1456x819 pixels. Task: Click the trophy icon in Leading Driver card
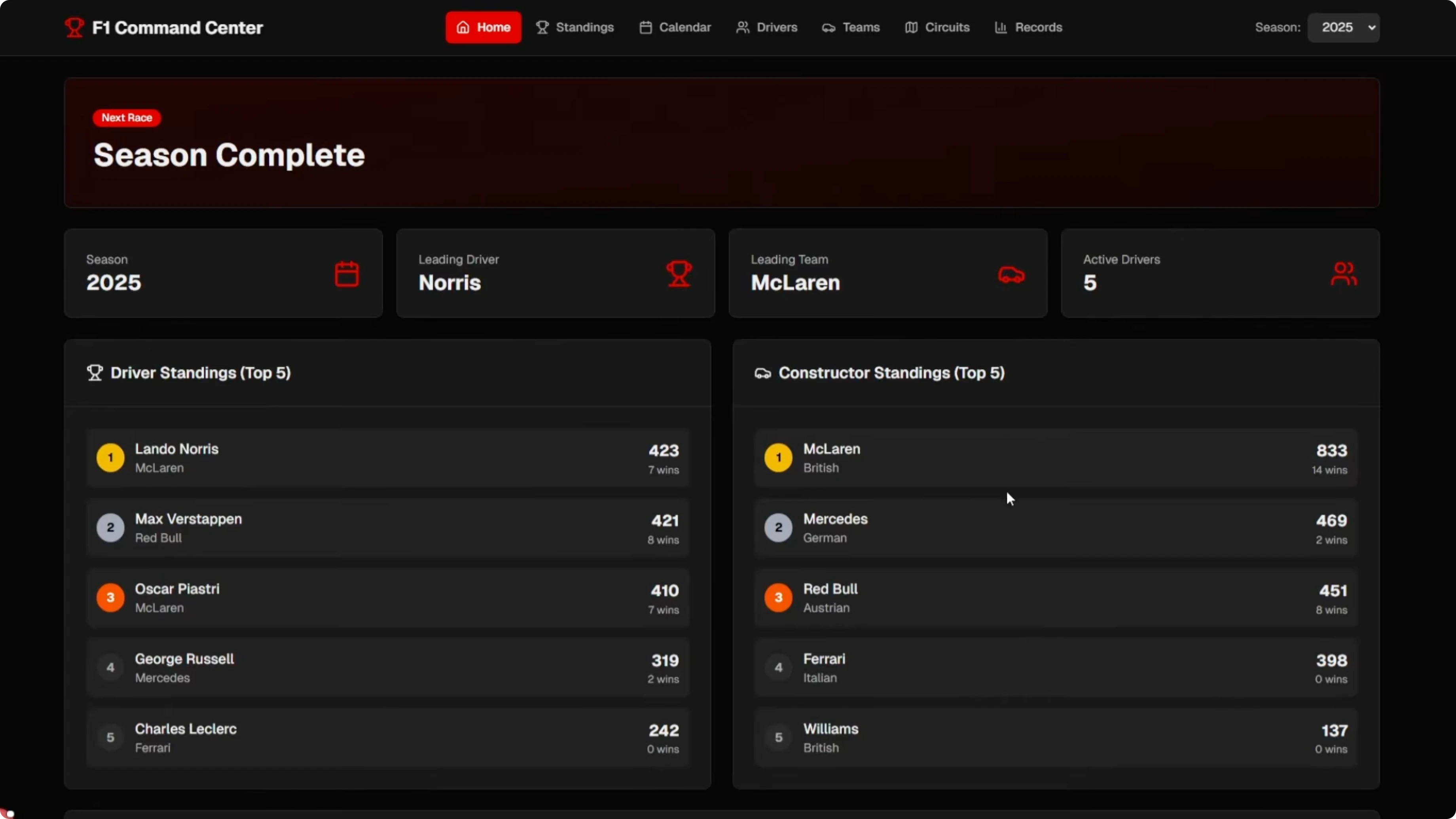679,274
